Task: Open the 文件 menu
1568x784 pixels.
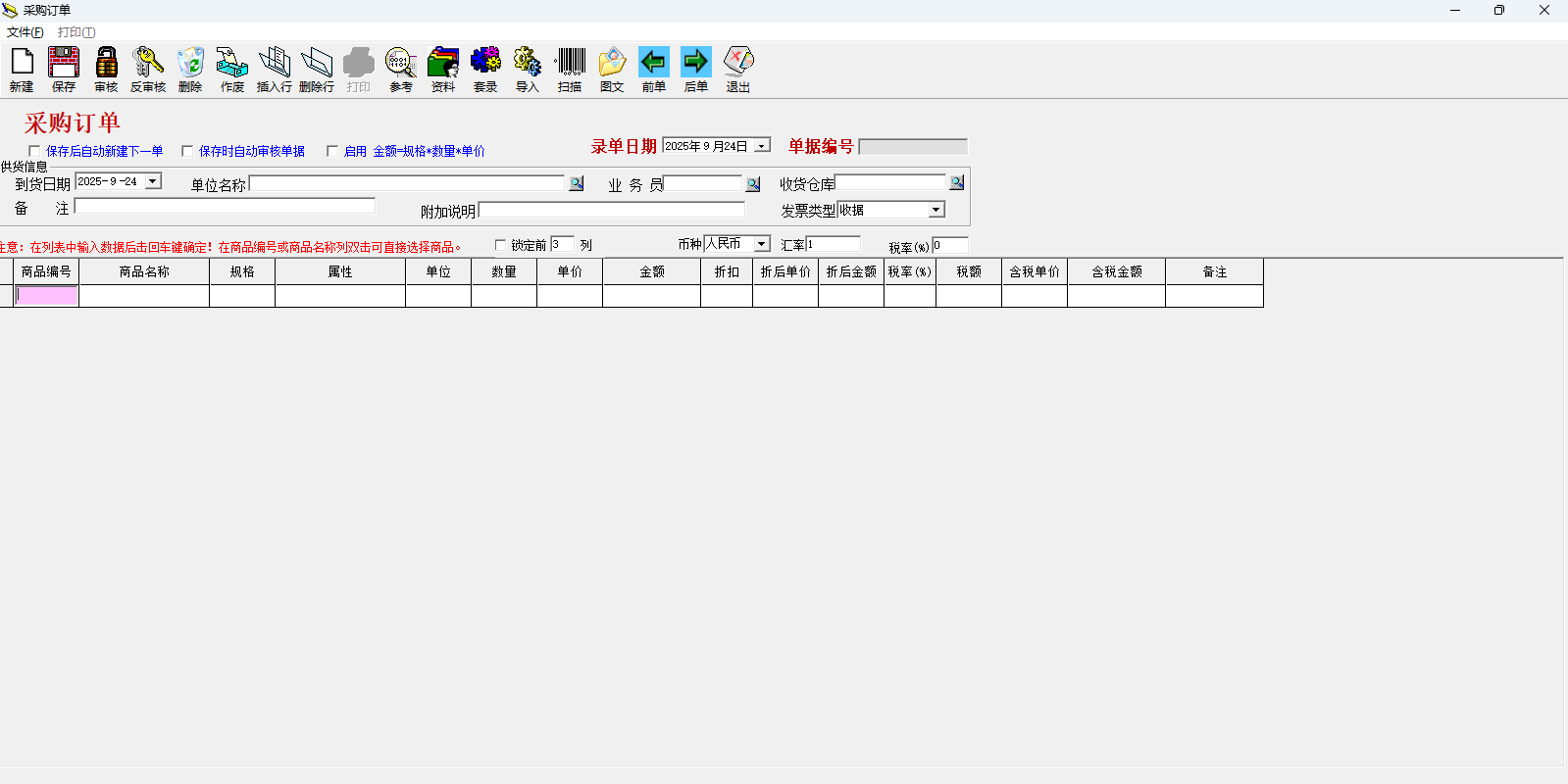Action: point(25,32)
